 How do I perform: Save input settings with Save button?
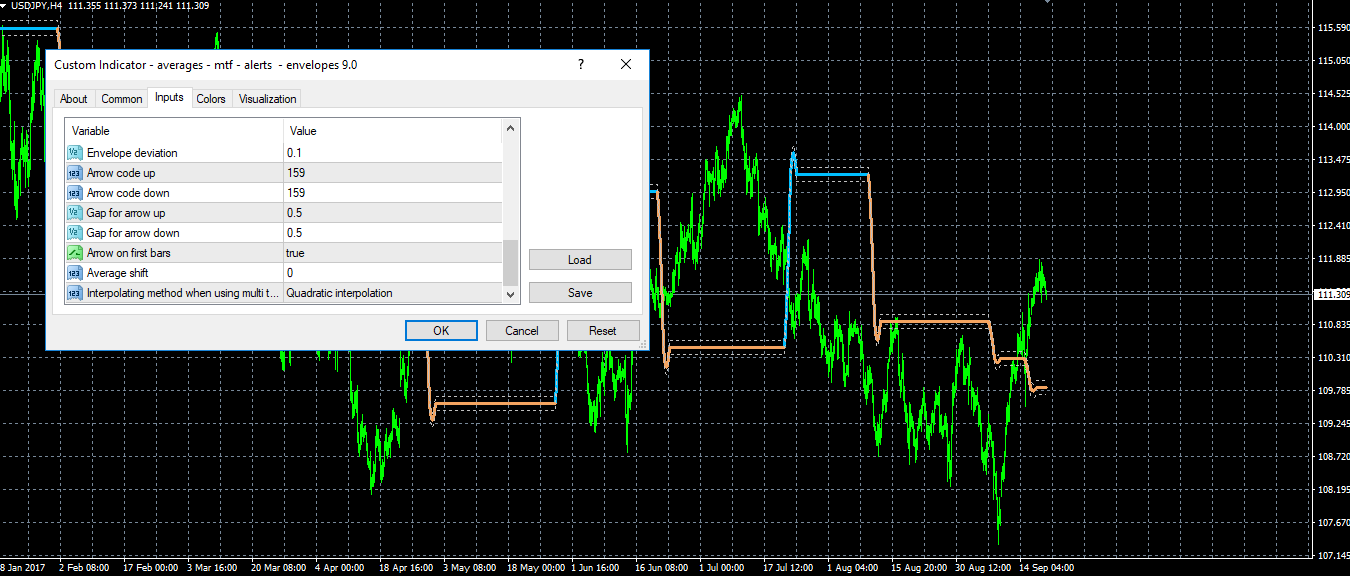(x=580, y=293)
